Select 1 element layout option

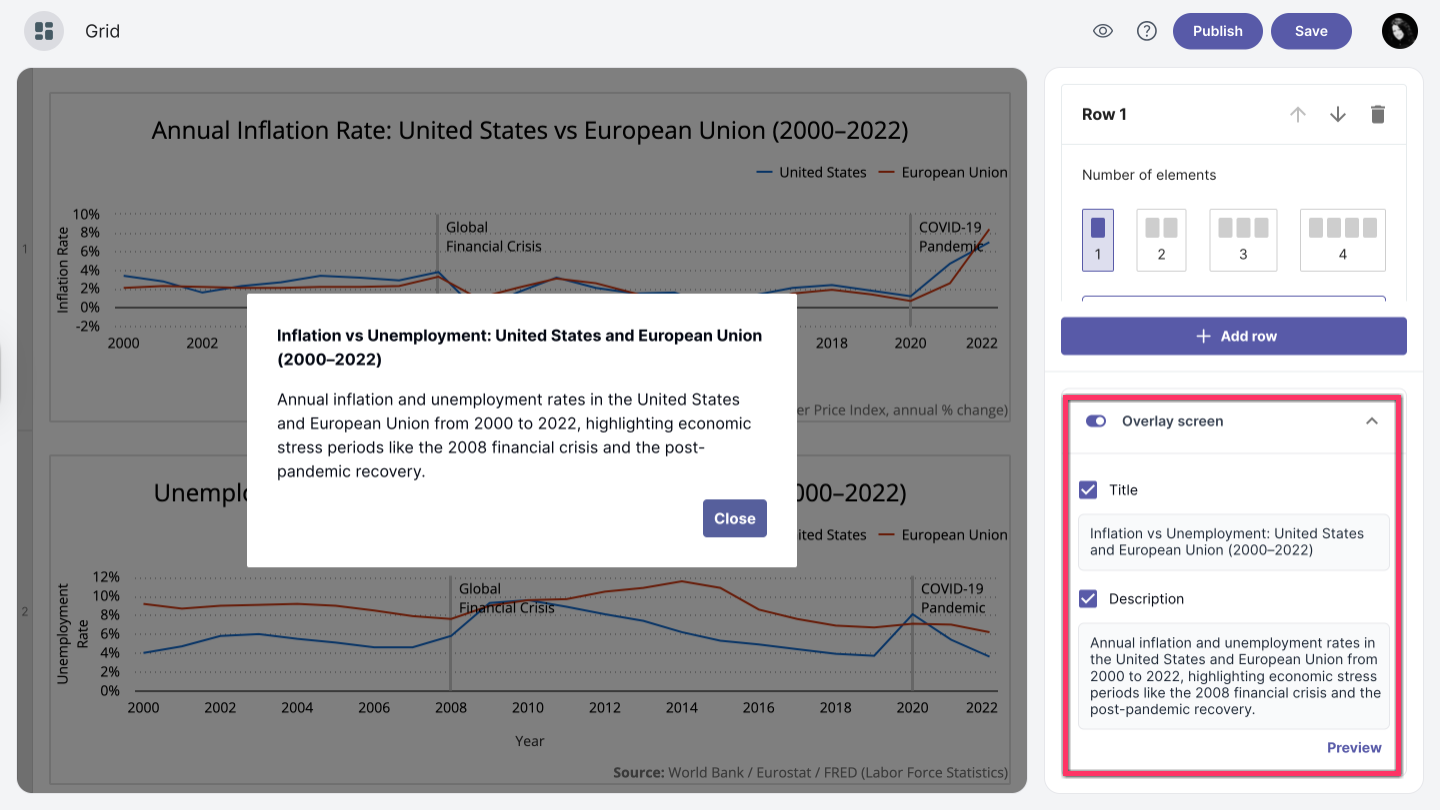(x=1098, y=240)
